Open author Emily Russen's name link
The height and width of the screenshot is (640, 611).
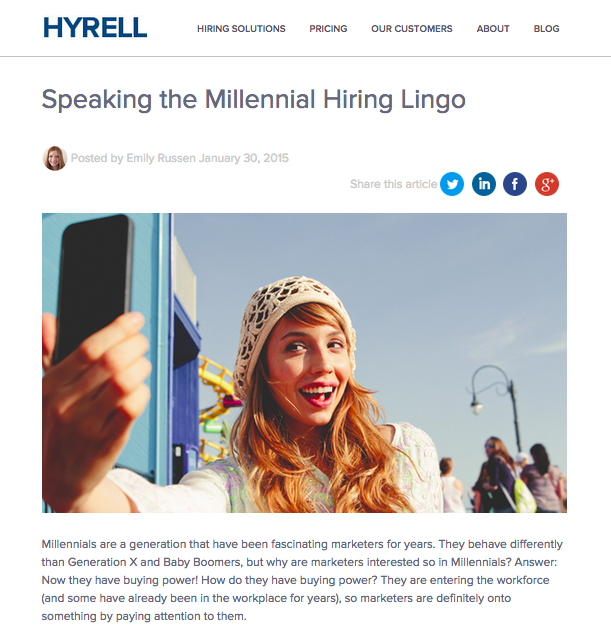tap(161, 158)
